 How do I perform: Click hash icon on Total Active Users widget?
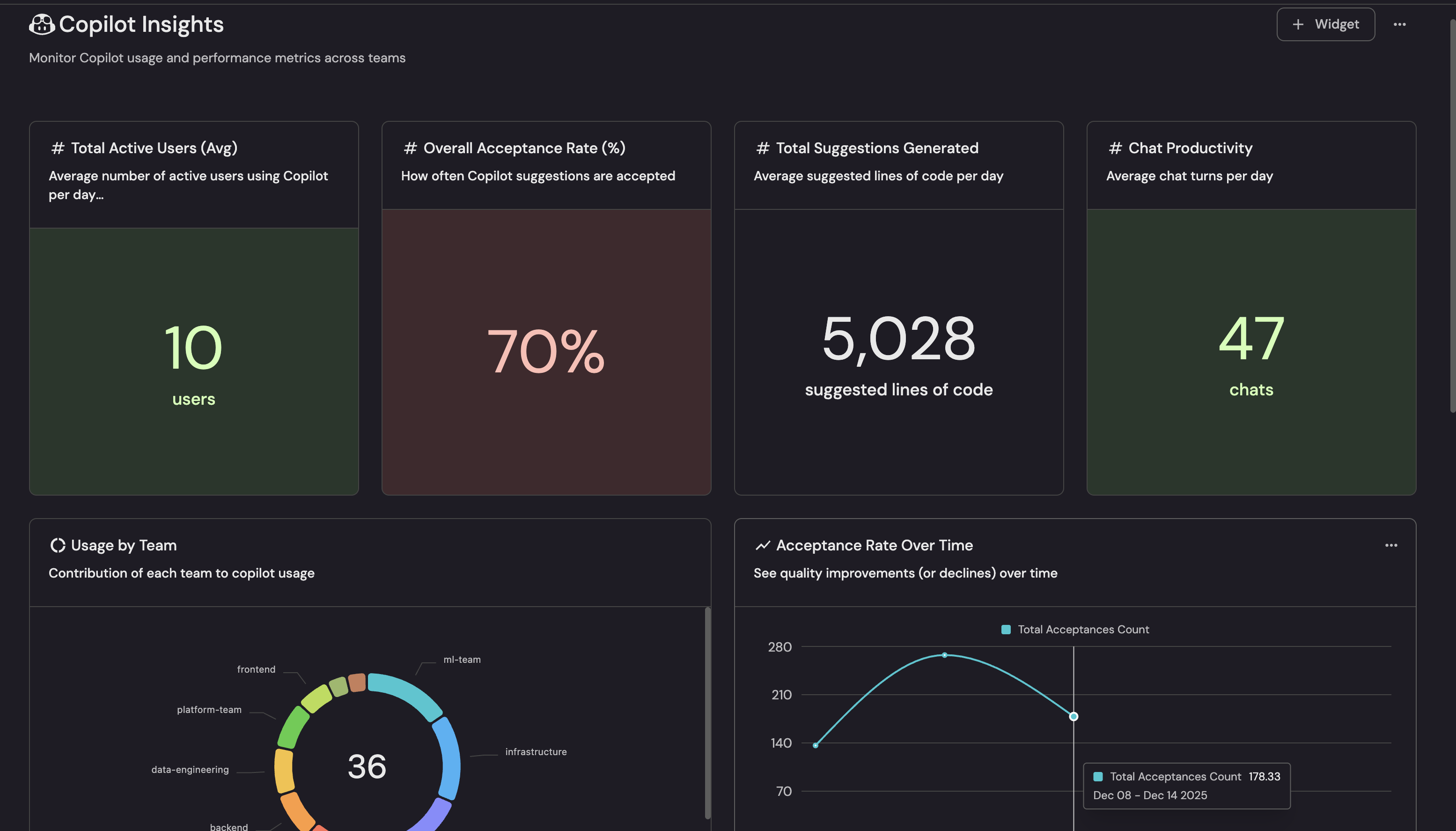(58, 148)
